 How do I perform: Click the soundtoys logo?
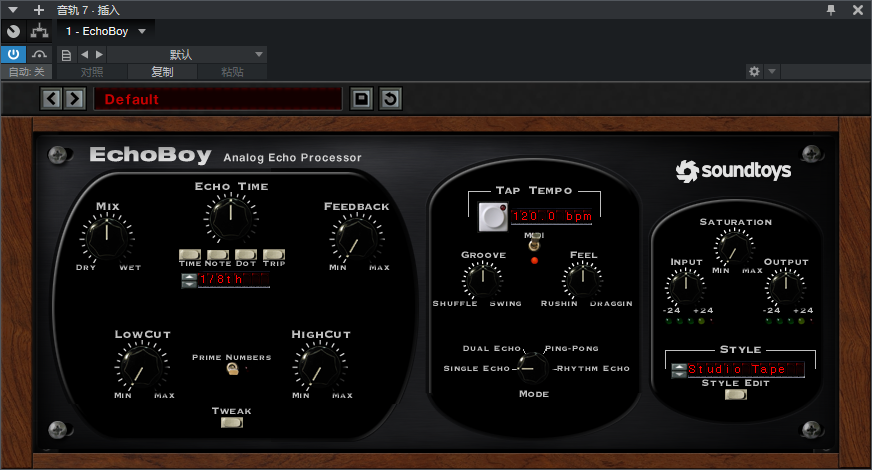click(x=734, y=171)
